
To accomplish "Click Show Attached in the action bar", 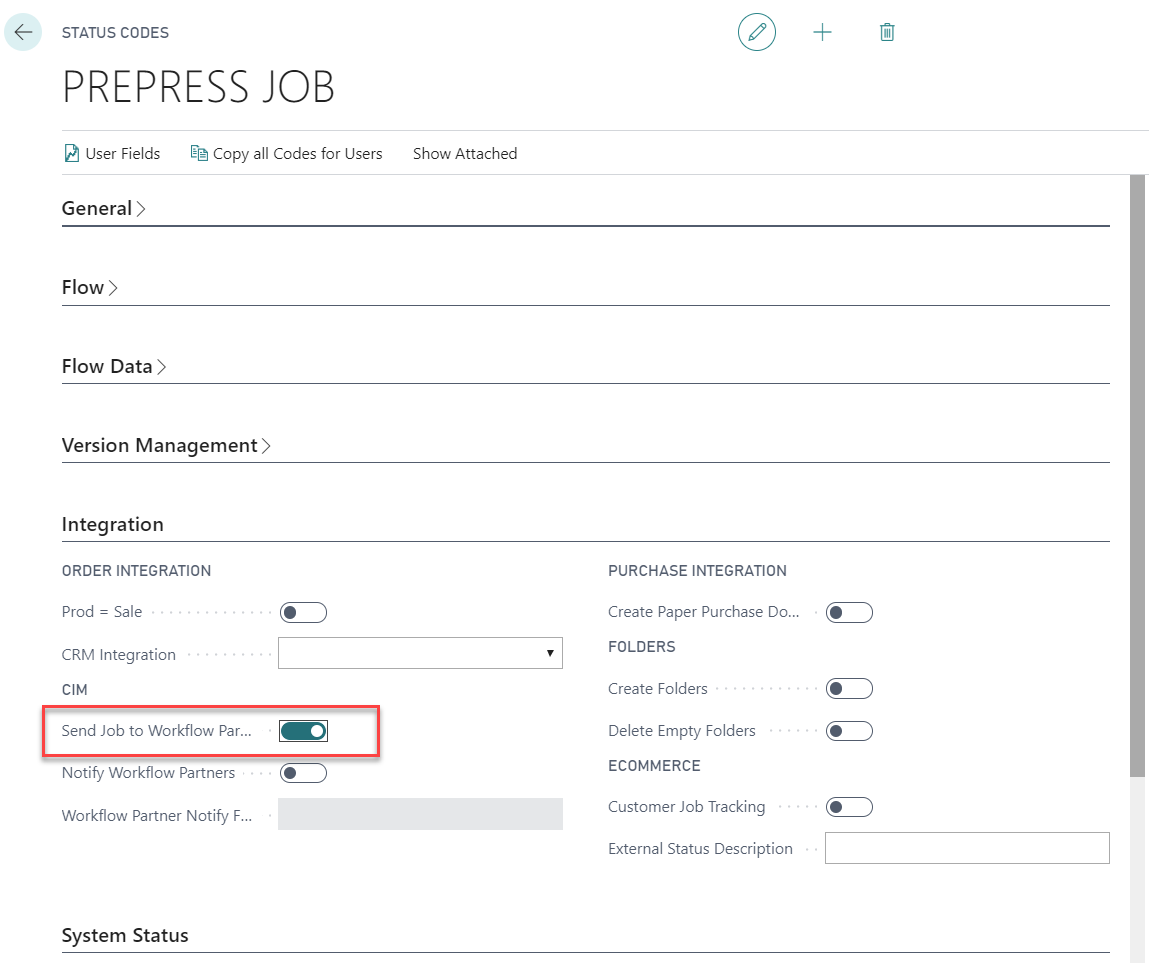I will point(465,154).
